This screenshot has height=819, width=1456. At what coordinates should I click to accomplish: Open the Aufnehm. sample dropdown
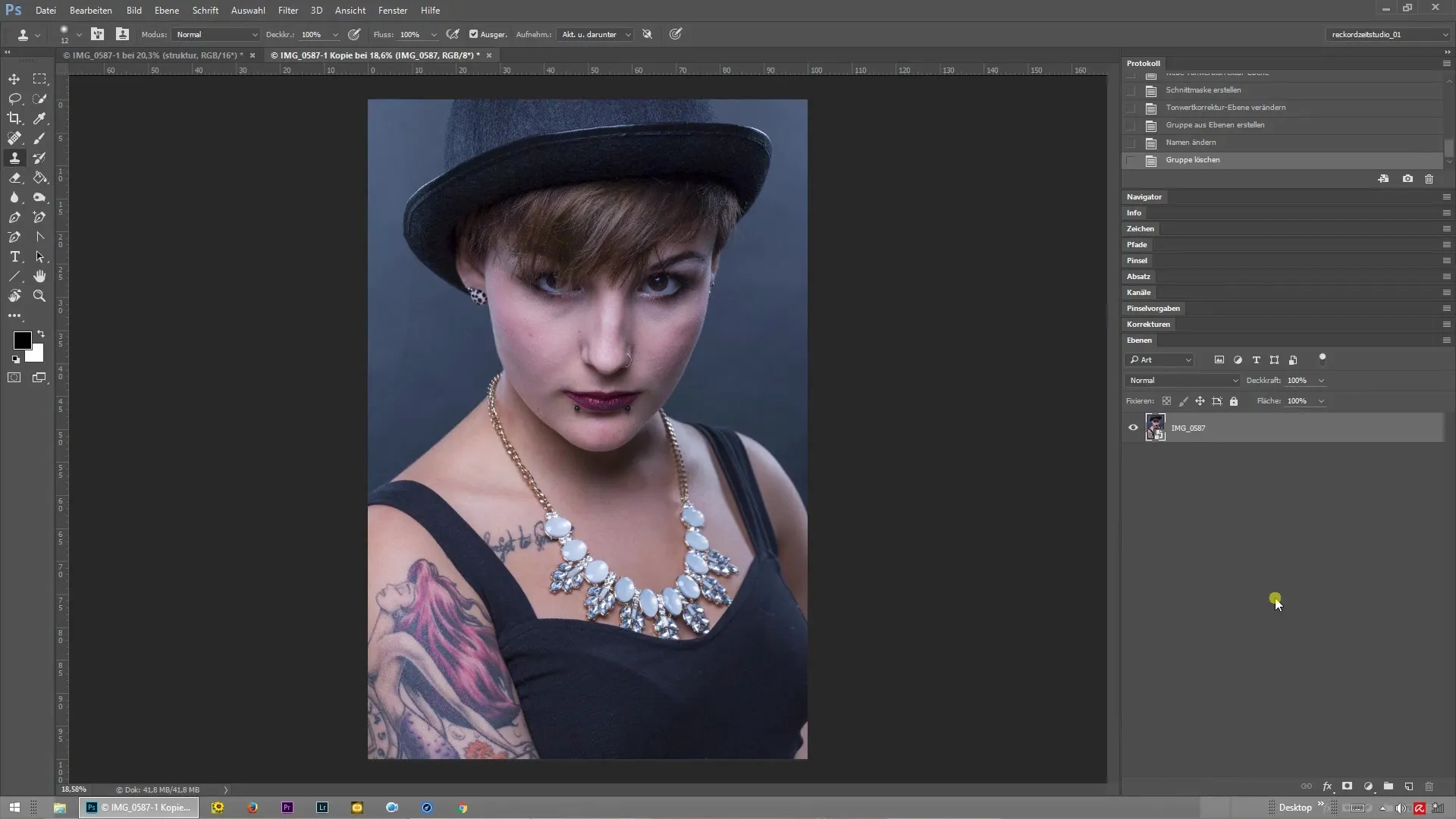[x=595, y=34]
